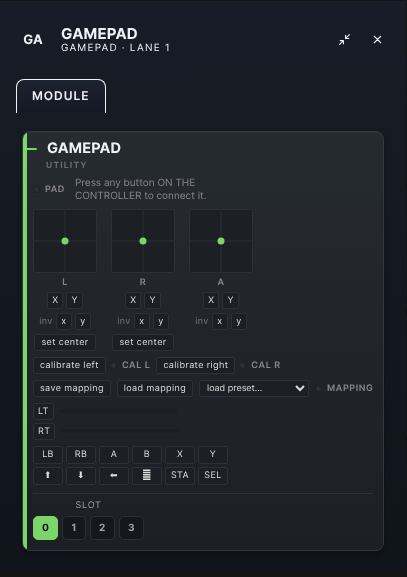Click the L stick XY pad
Viewport: 407px width, 577px height.
[65, 241]
